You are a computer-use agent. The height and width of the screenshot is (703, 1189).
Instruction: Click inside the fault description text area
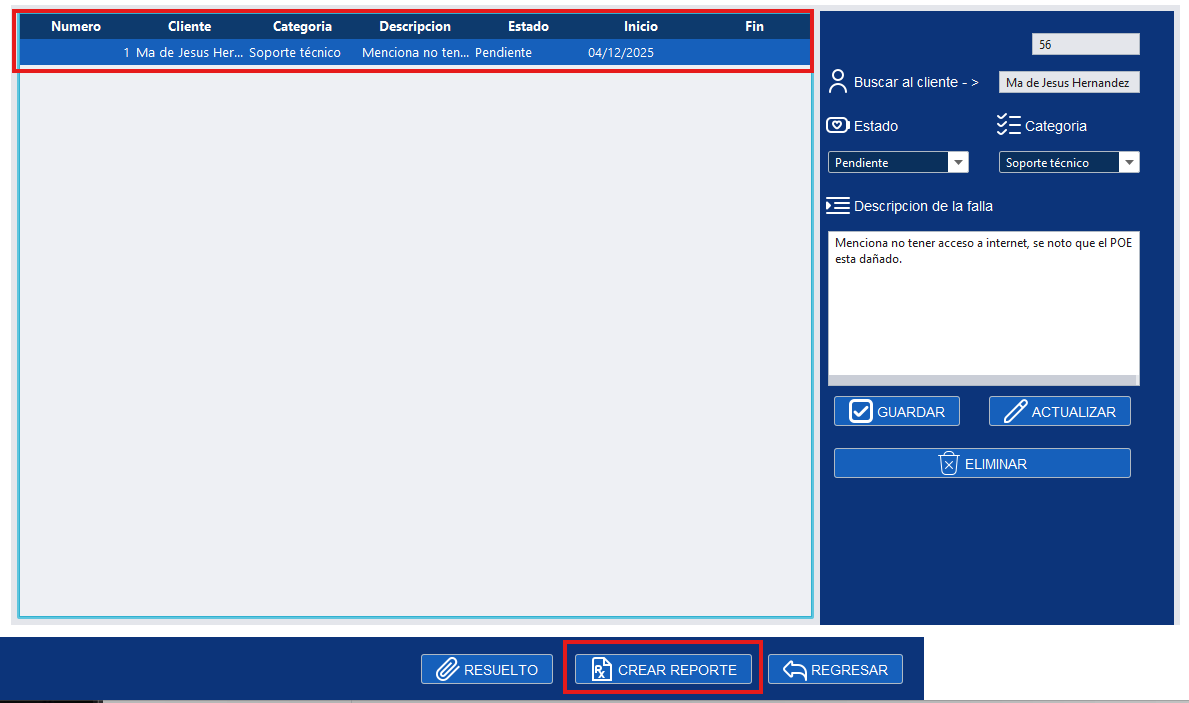coord(983,310)
